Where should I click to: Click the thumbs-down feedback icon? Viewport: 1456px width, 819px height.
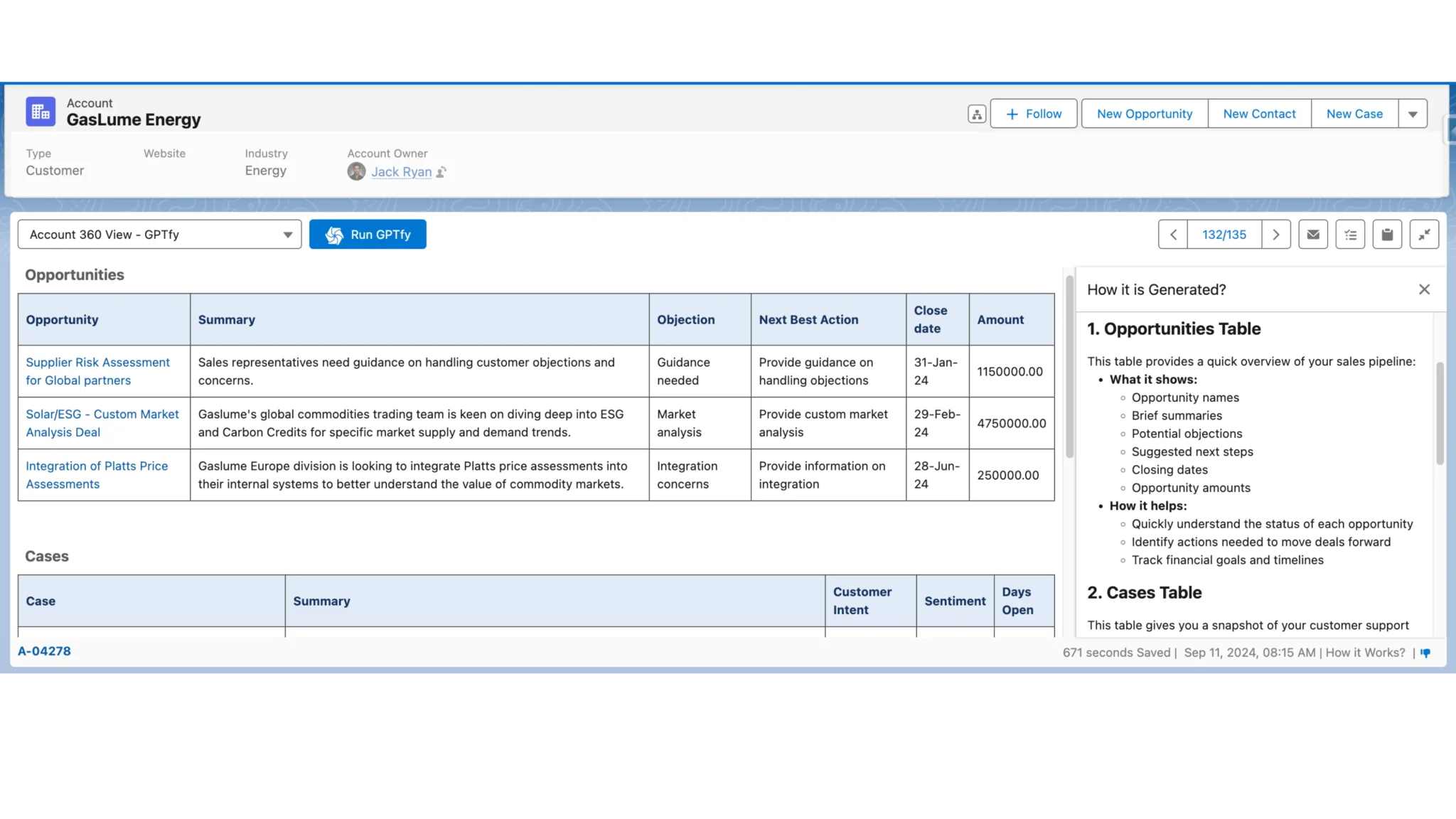pyautogui.click(x=1425, y=653)
